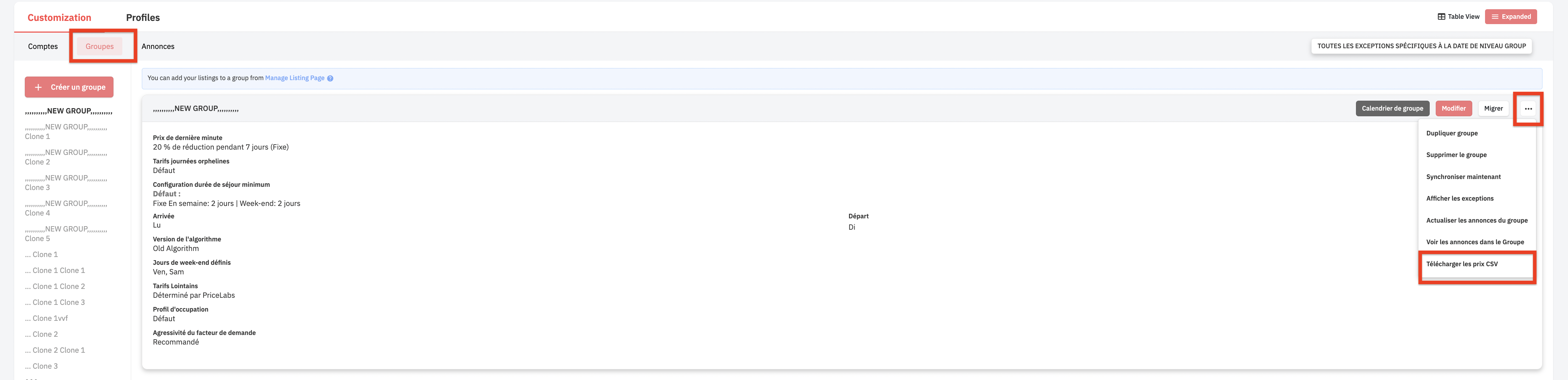Viewport: 1568px width, 380px height.
Task: Click the Modifier button
Action: (1453, 108)
